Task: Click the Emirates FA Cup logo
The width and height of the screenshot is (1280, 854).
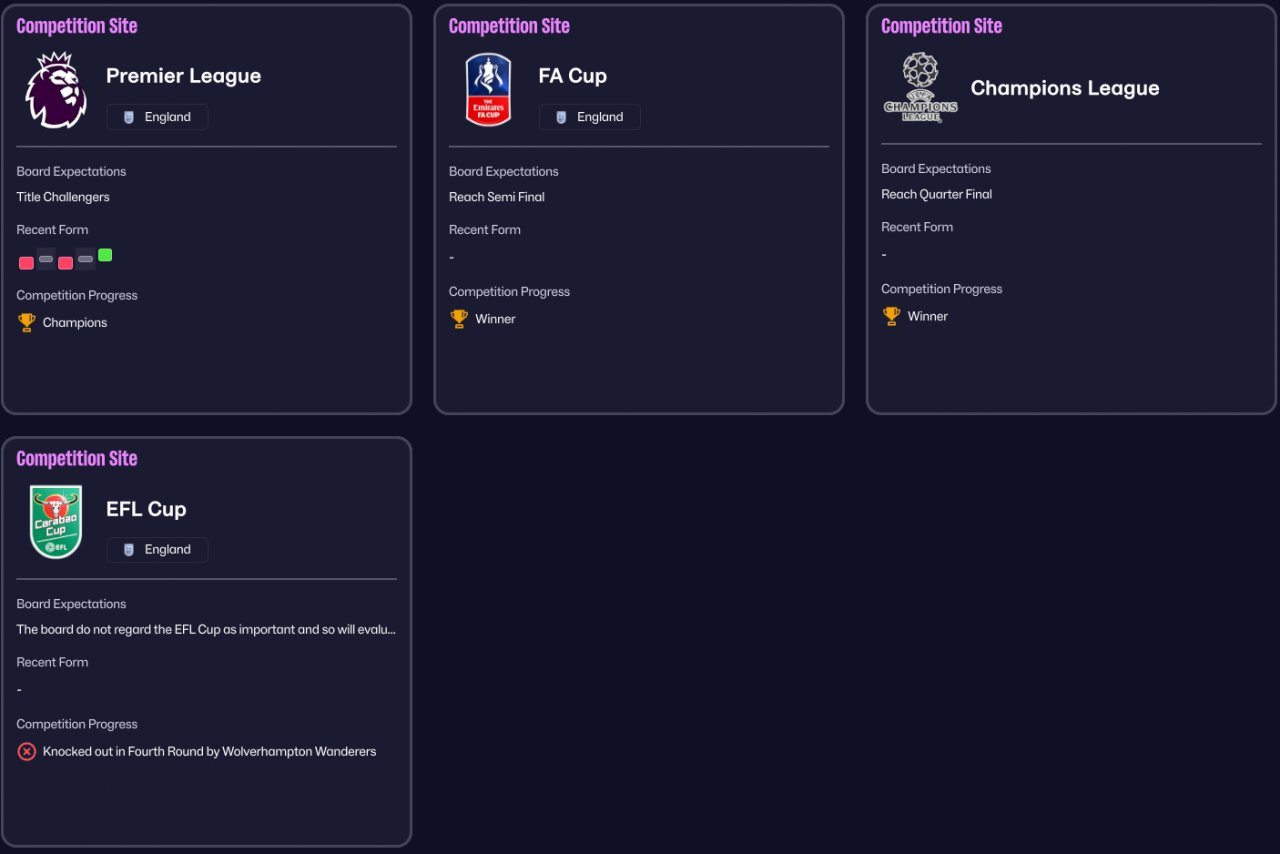Action: (488, 90)
